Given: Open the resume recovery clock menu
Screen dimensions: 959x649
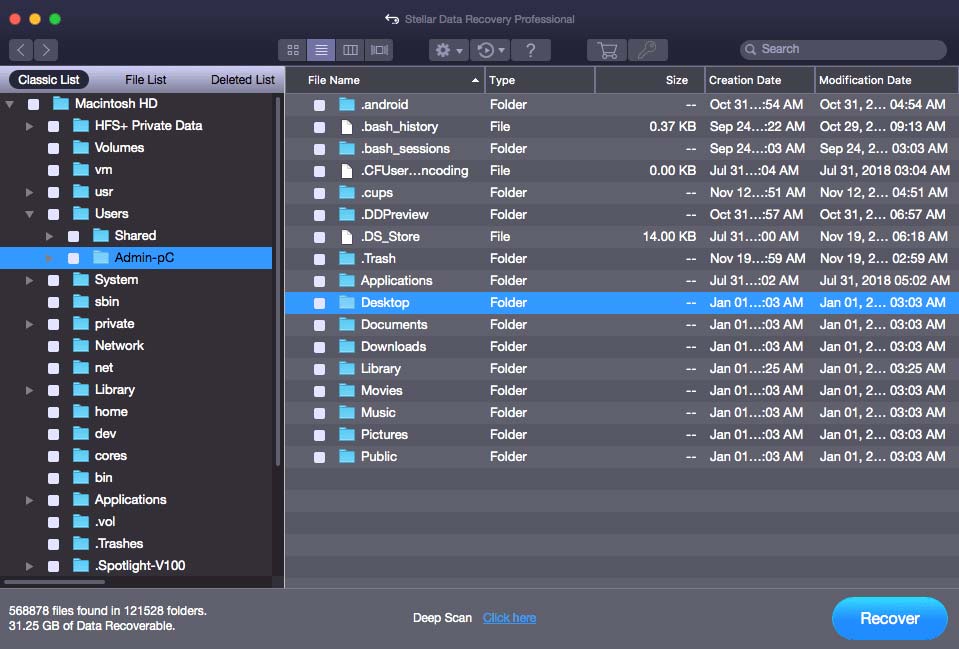Looking at the screenshot, I should coord(491,50).
